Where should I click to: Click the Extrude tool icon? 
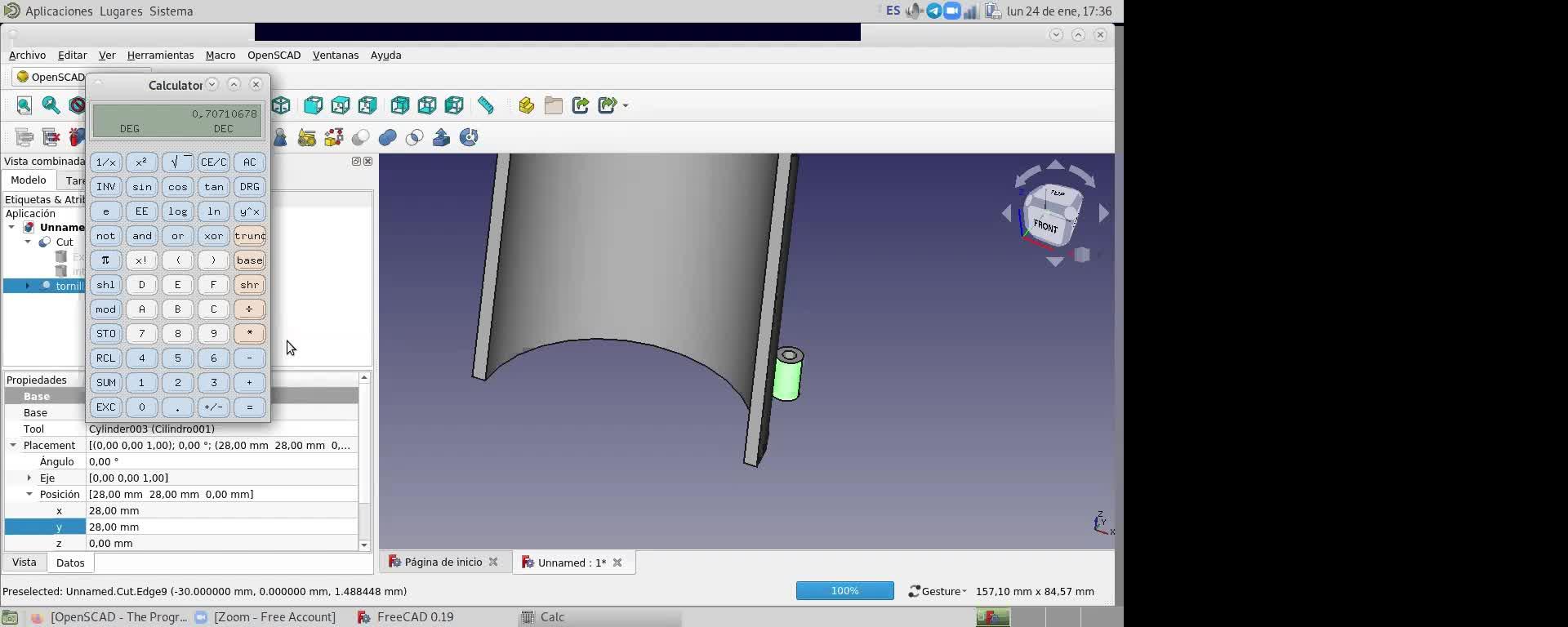(442, 137)
